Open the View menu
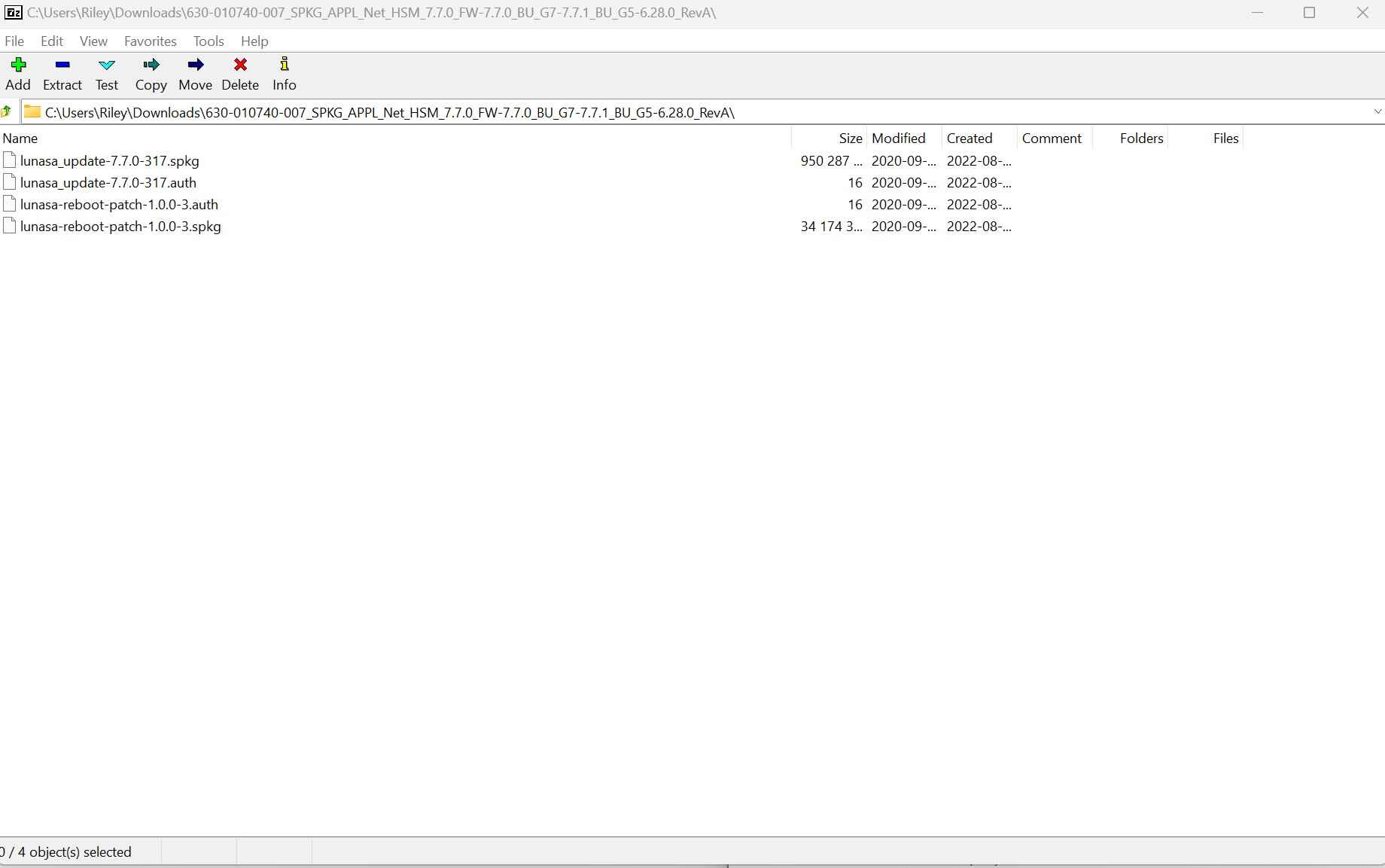Image resolution: width=1385 pixels, height=868 pixels. [93, 41]
